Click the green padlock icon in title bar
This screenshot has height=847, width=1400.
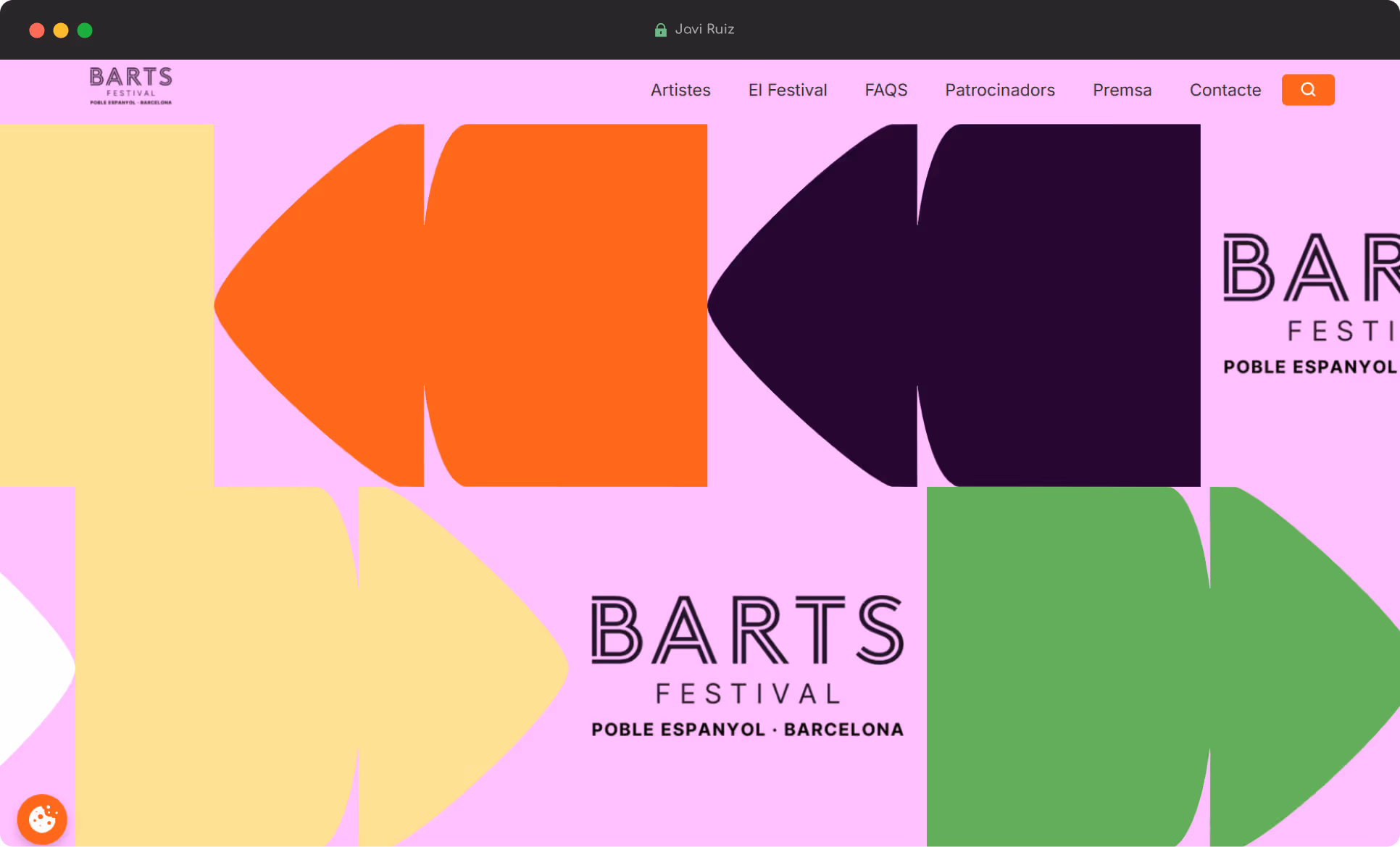point(660,30)
